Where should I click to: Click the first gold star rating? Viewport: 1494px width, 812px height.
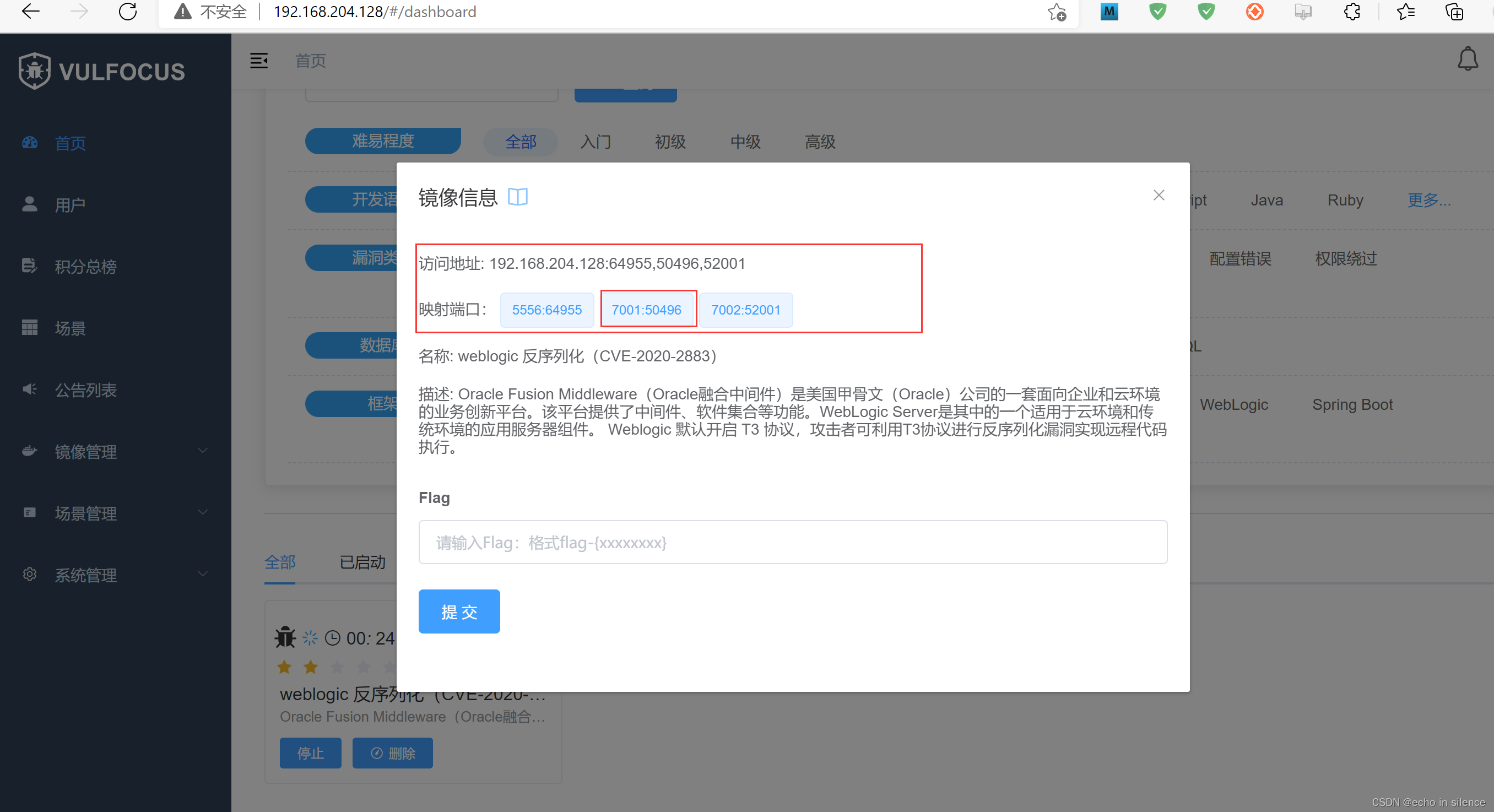[x=284, y=667]
